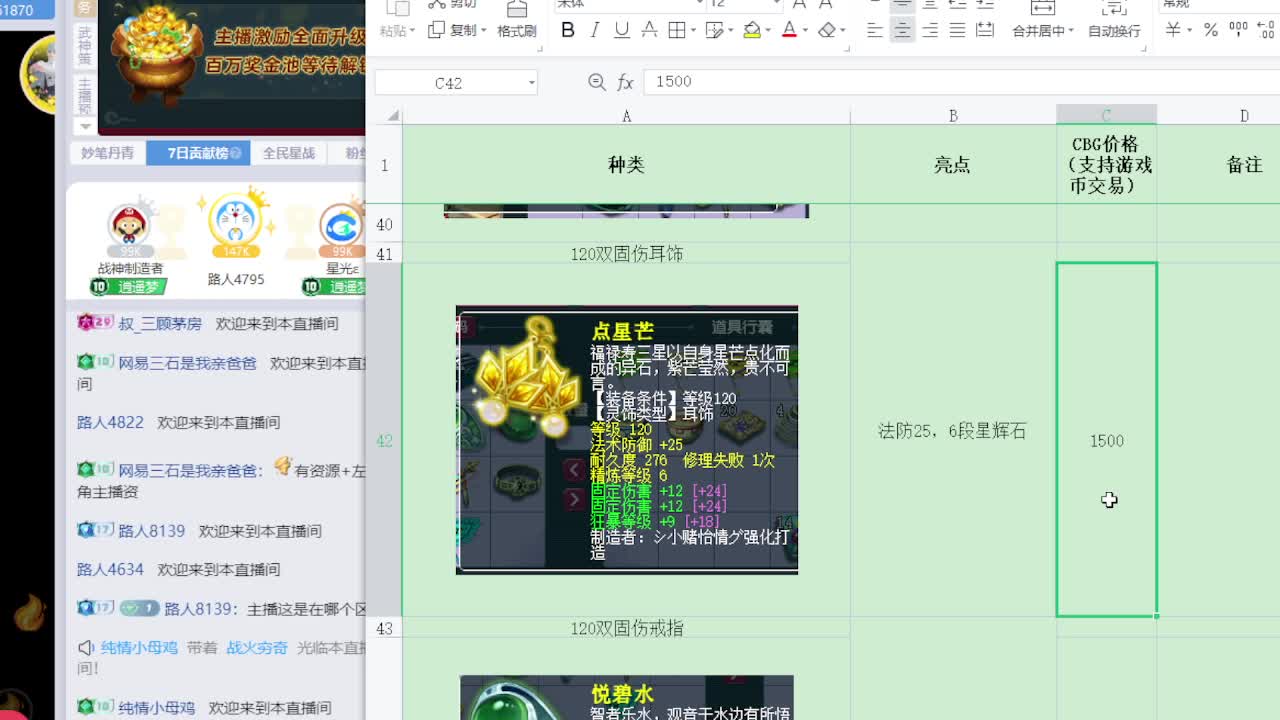
Task: Click the formula bar containing 1500
Action: [960, 82]
